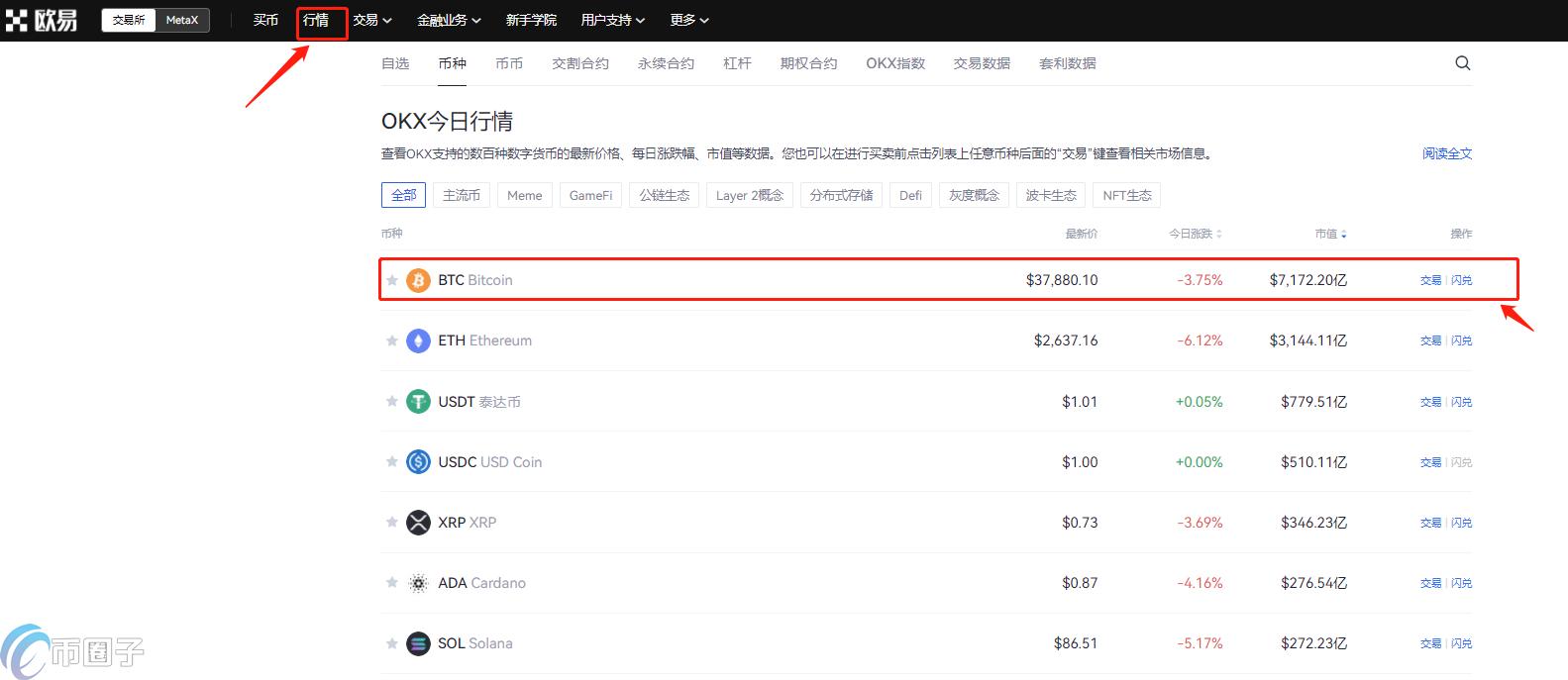Open the search magnifier icon
1568x680 pixels.
click(1463, 63)
